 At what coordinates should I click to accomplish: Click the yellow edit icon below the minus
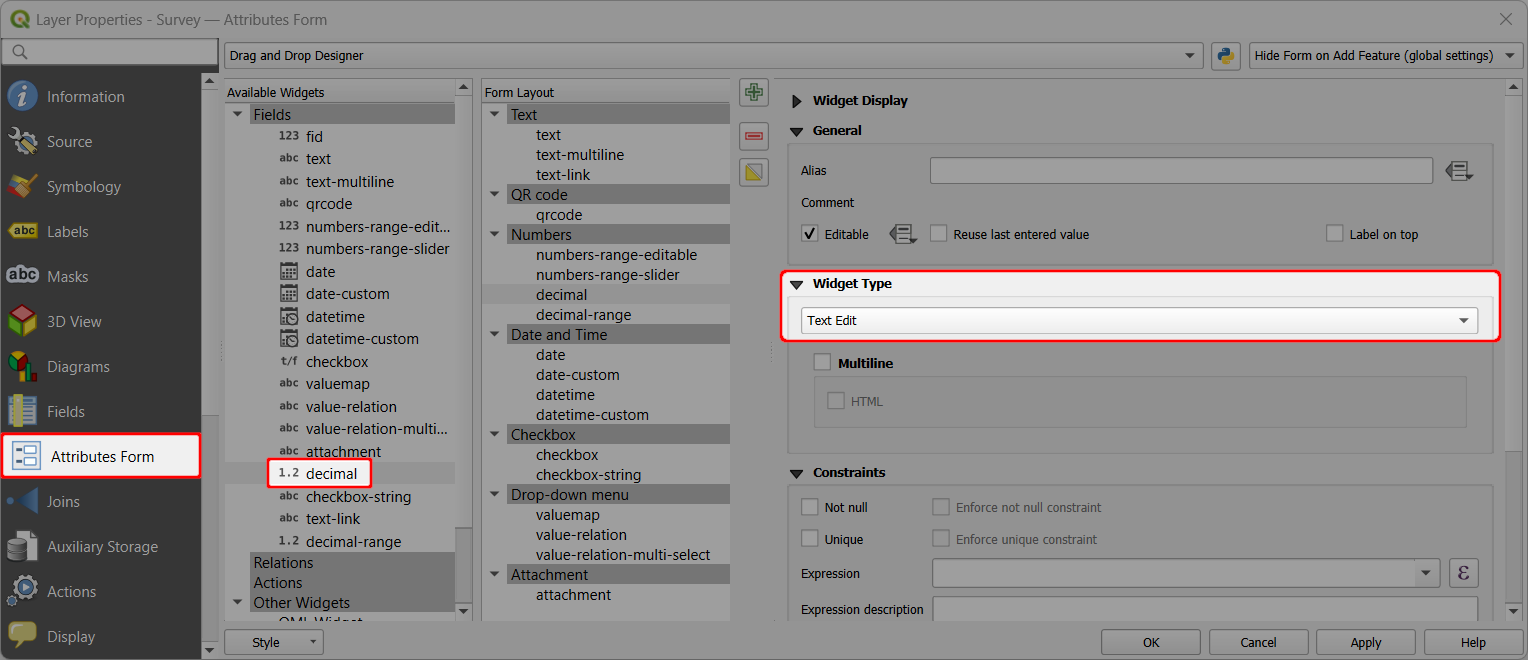click(x=754, y=171)
